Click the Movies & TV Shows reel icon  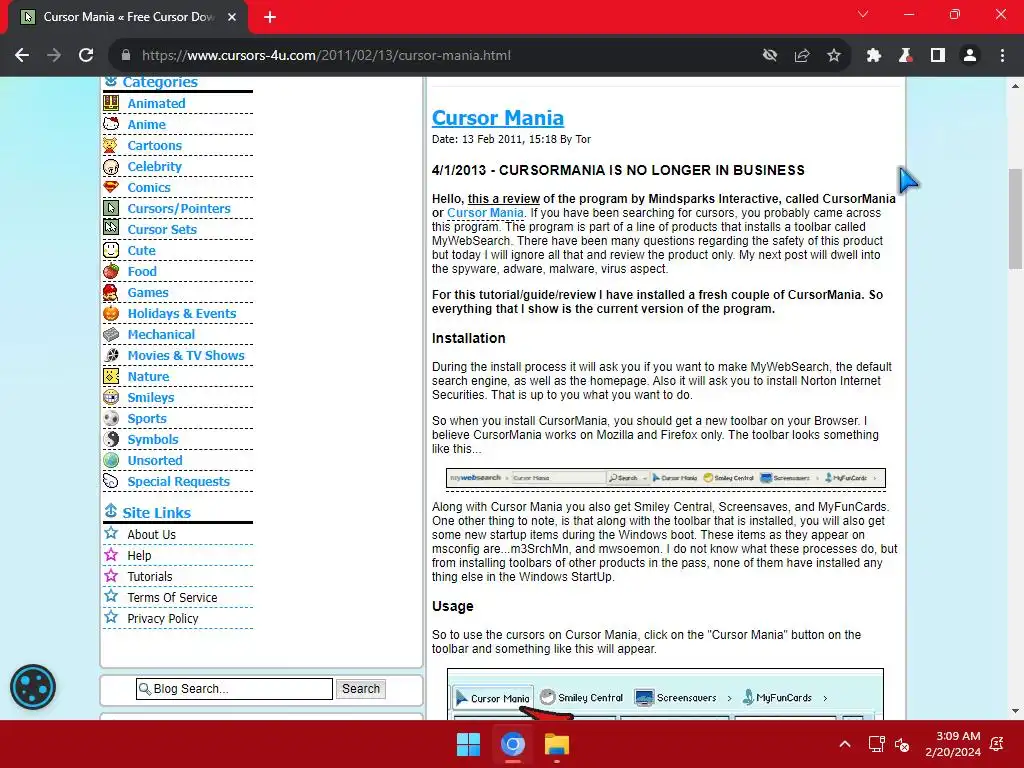[x=111, y=355]
